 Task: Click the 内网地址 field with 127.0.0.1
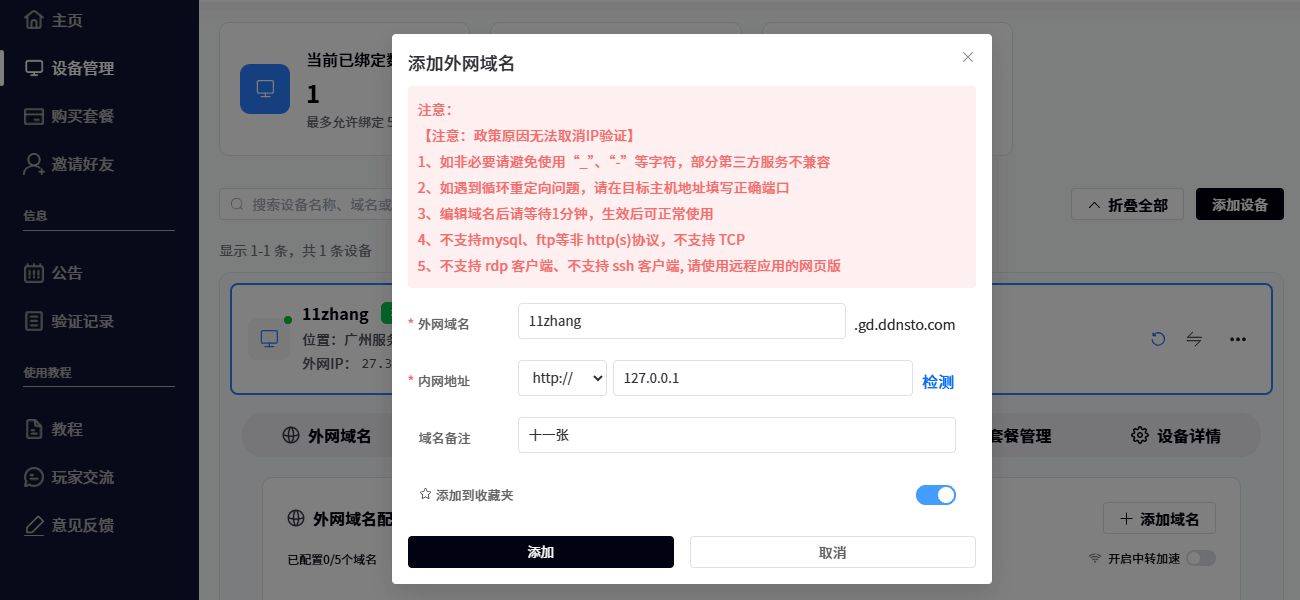(x=762, y=378)
